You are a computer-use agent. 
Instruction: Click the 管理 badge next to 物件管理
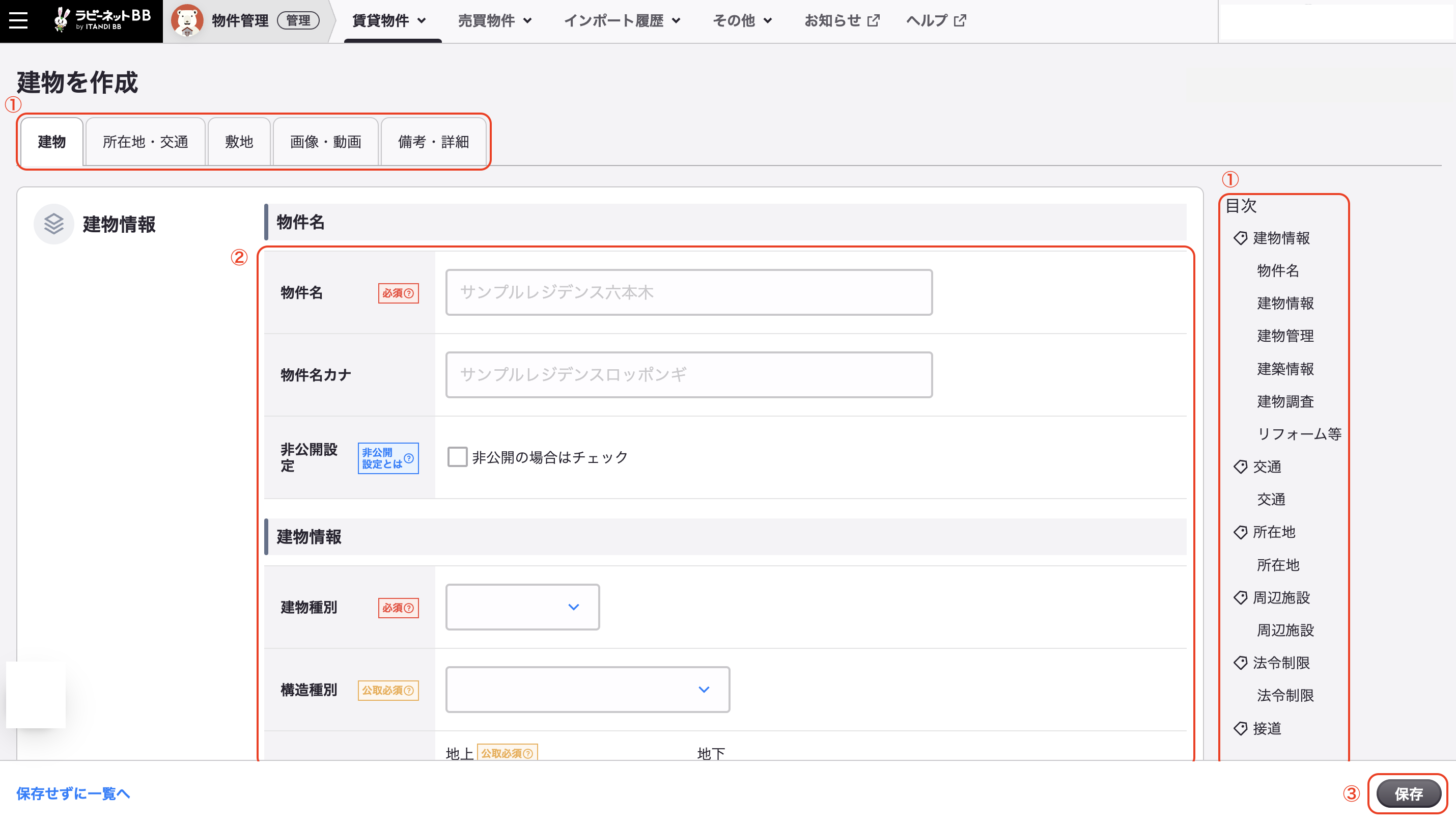pyautogui.click(x=298, y=21)
